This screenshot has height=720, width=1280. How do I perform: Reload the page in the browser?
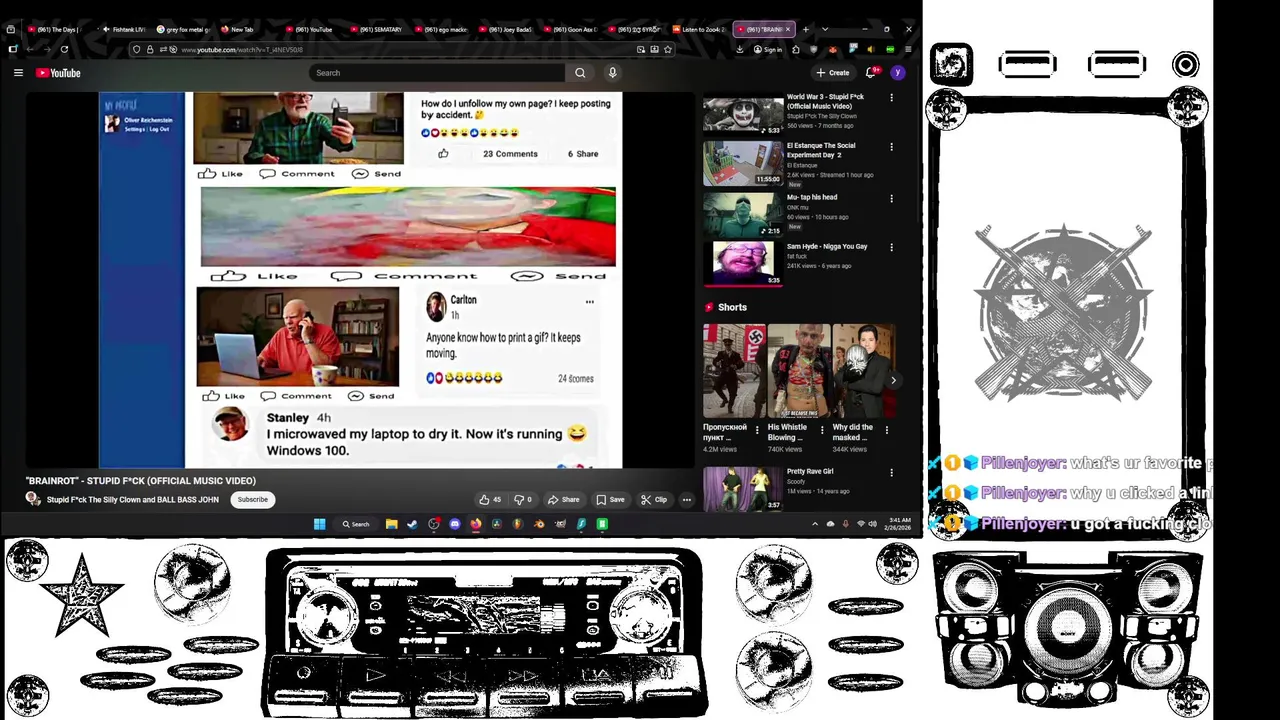click(64, 49)
